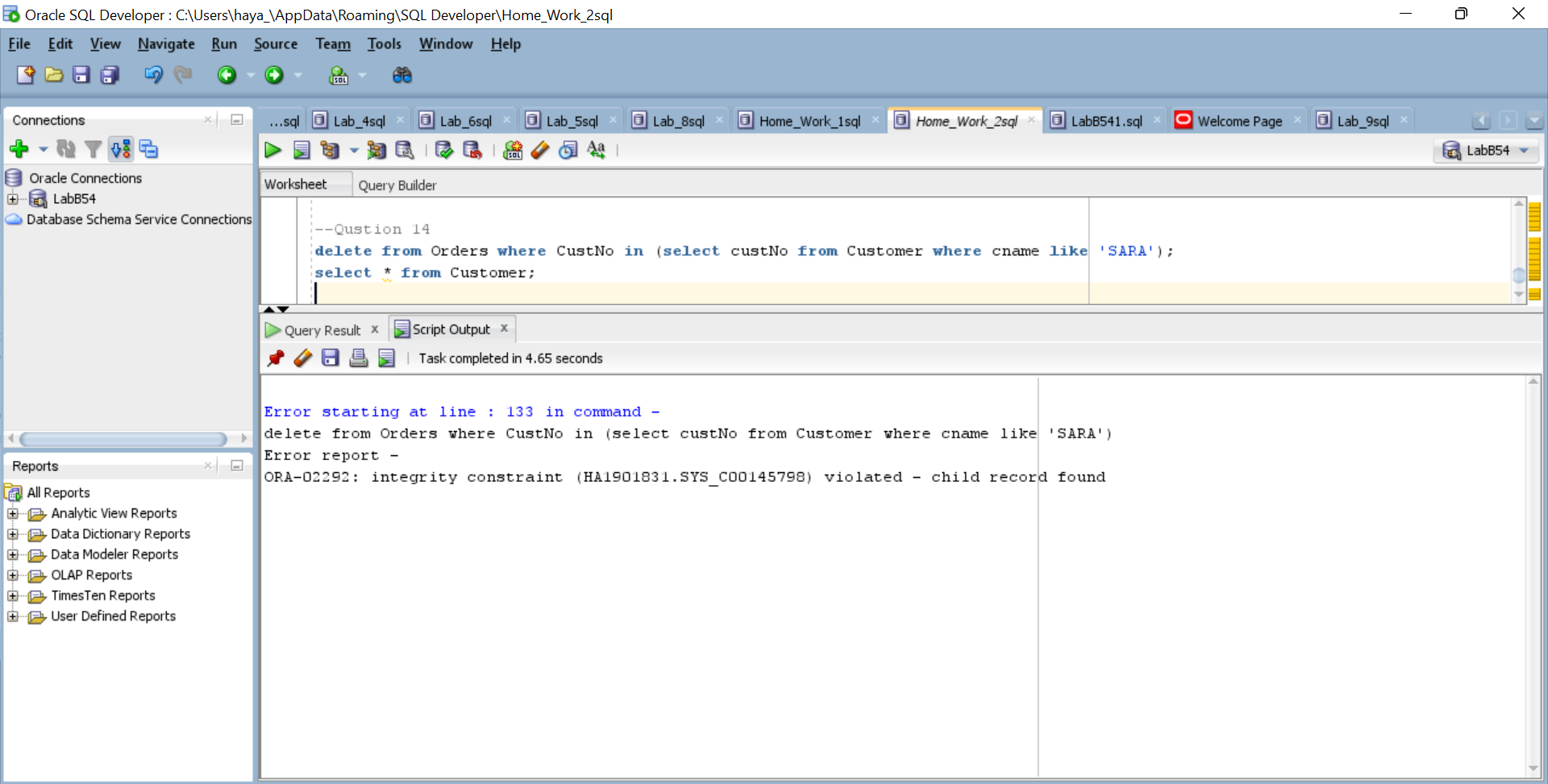The height and width of the screenshot is (784, 1548).
Task: Close the Script Output tab
Action: (504, 328)
